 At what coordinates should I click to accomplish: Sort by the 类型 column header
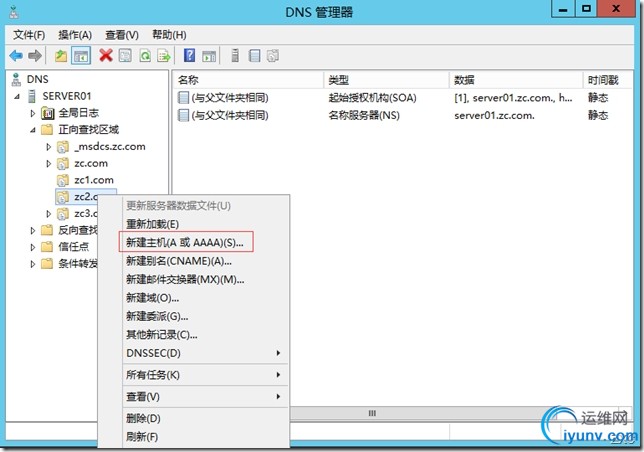pyautogui.click(x=386, y=80)
